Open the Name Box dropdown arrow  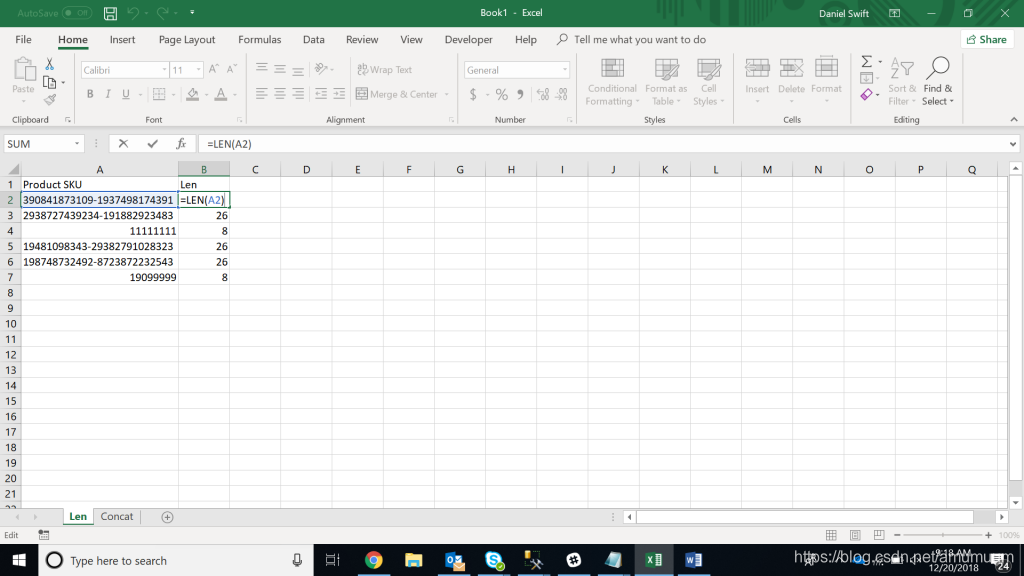coord(77,144)
